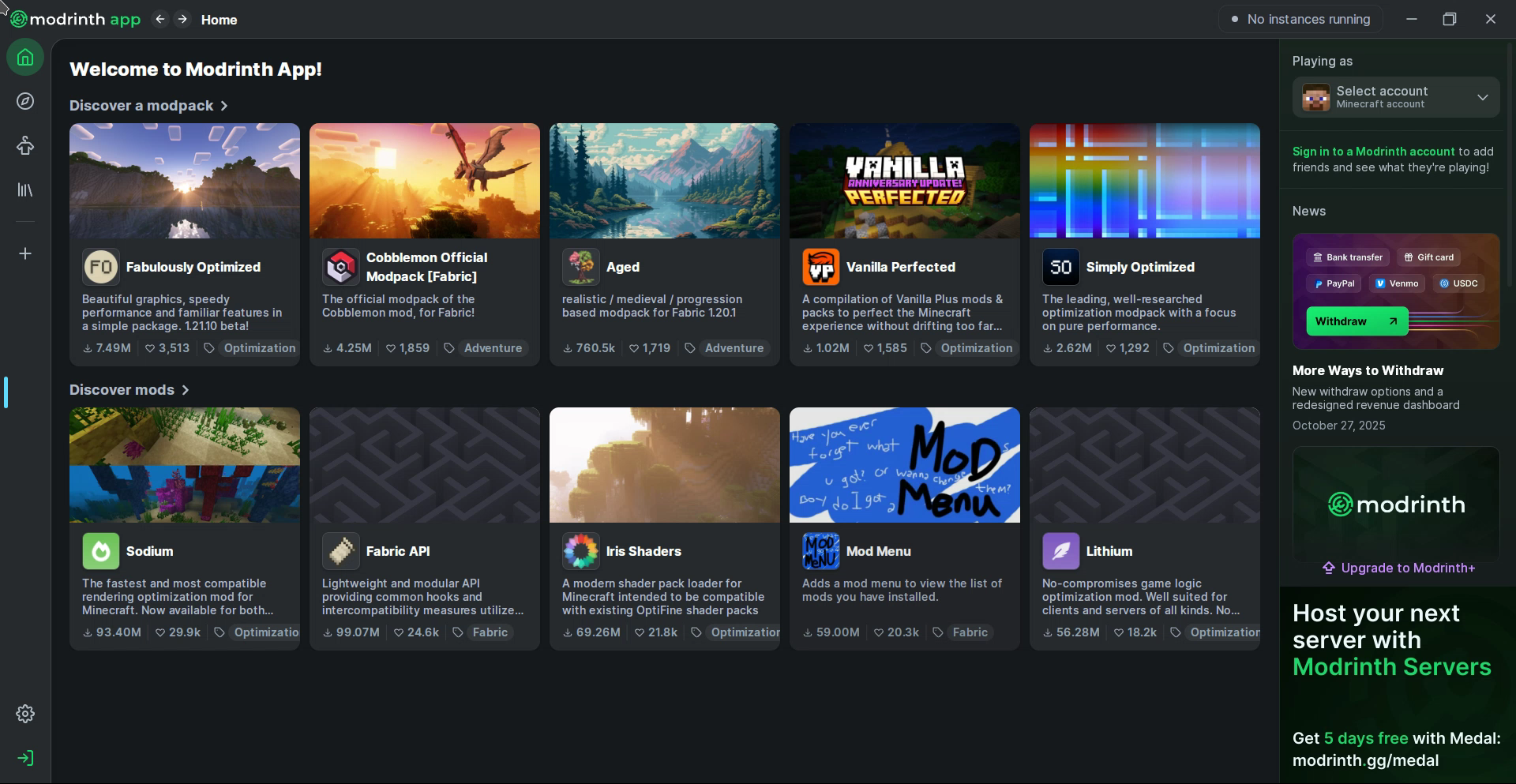Image resolution: width=1516 pixels, height=784 pixels.
Task: Open Settings gear in sidebar
Action: [25, 714]
